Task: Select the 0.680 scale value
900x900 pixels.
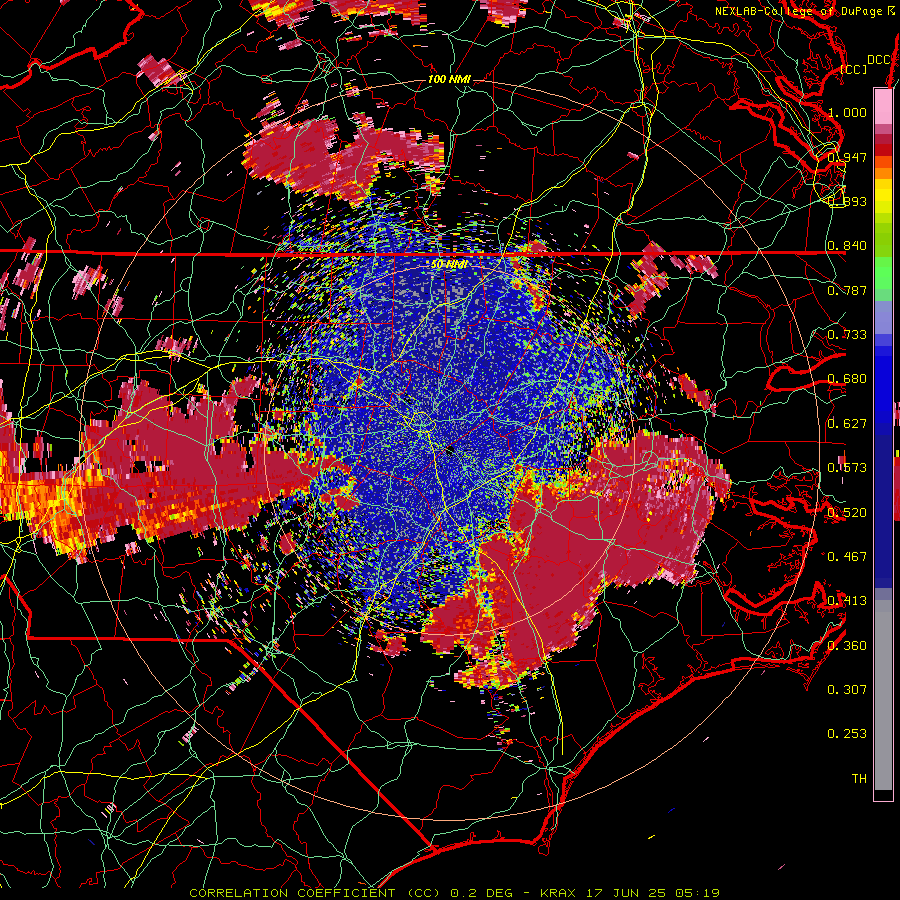Action: pos(847,378)
